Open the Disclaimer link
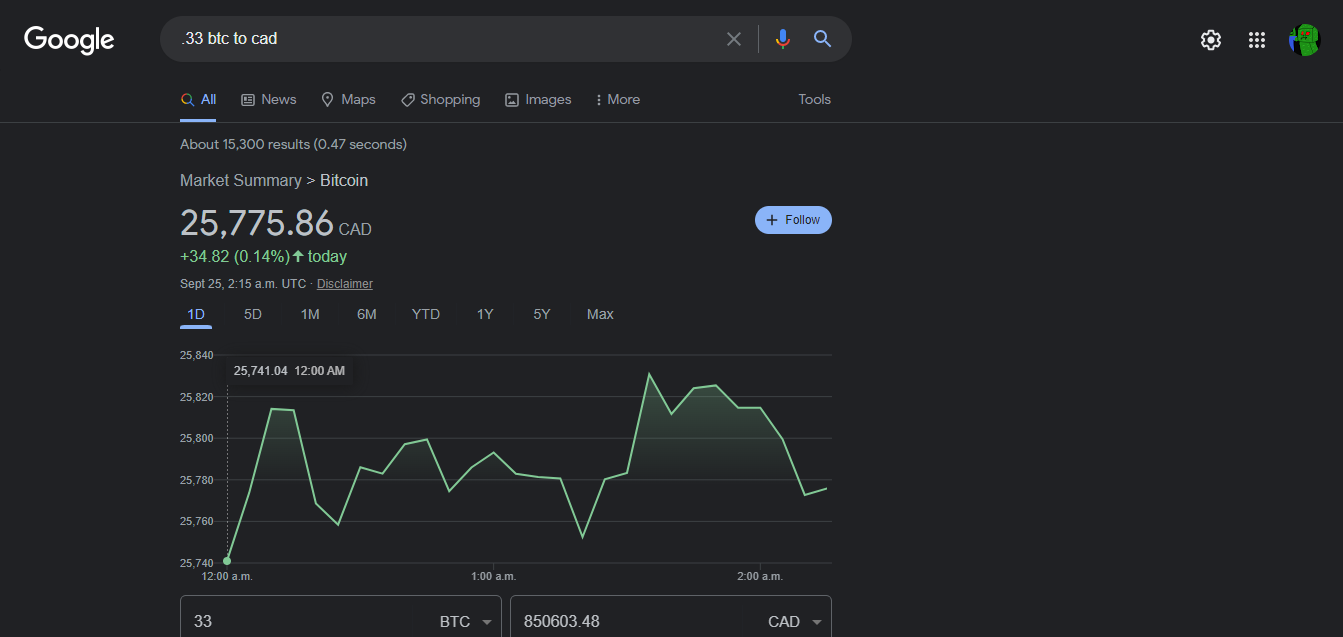Viewport: 1343px width, 637px height. tap(344, 284)
